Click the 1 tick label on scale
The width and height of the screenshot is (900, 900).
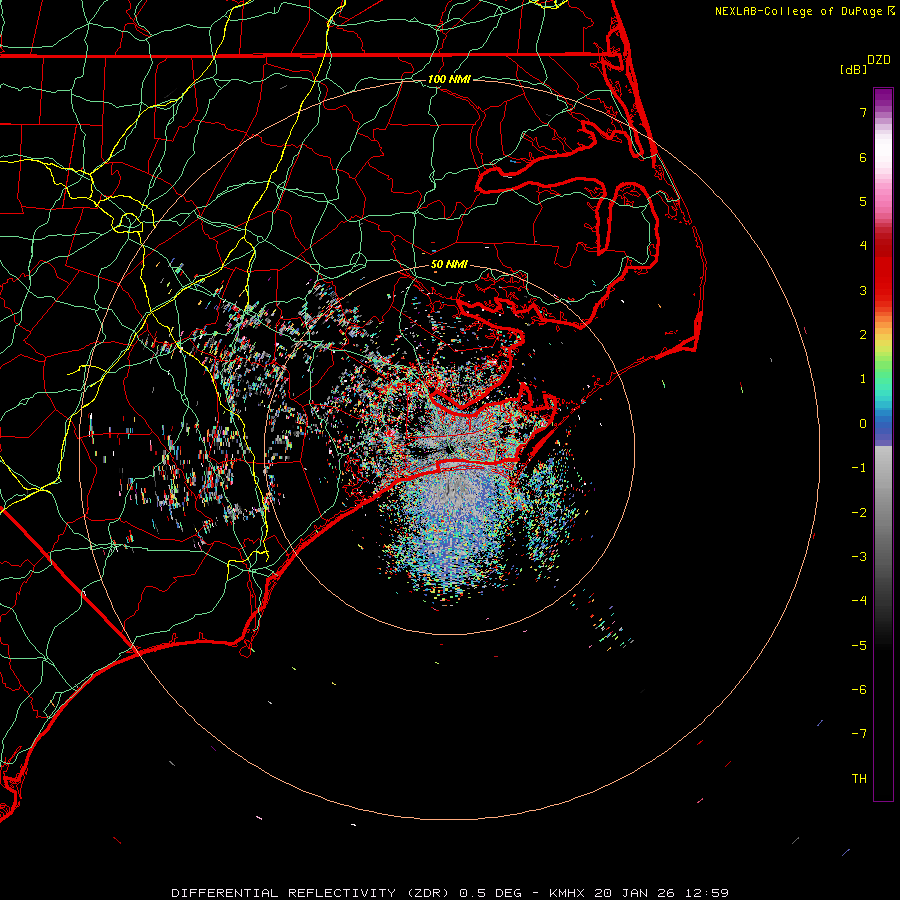tap(863, 379)
